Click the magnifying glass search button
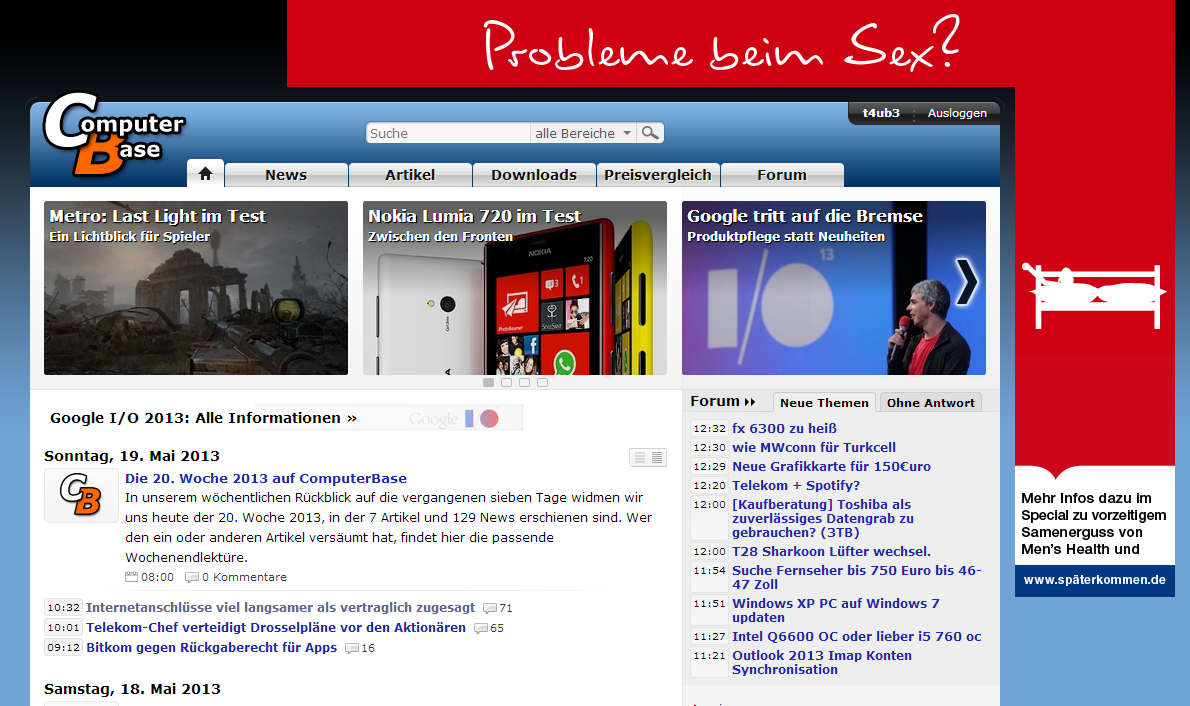Viewport: 1190px width, 706px height. [650, 133]
